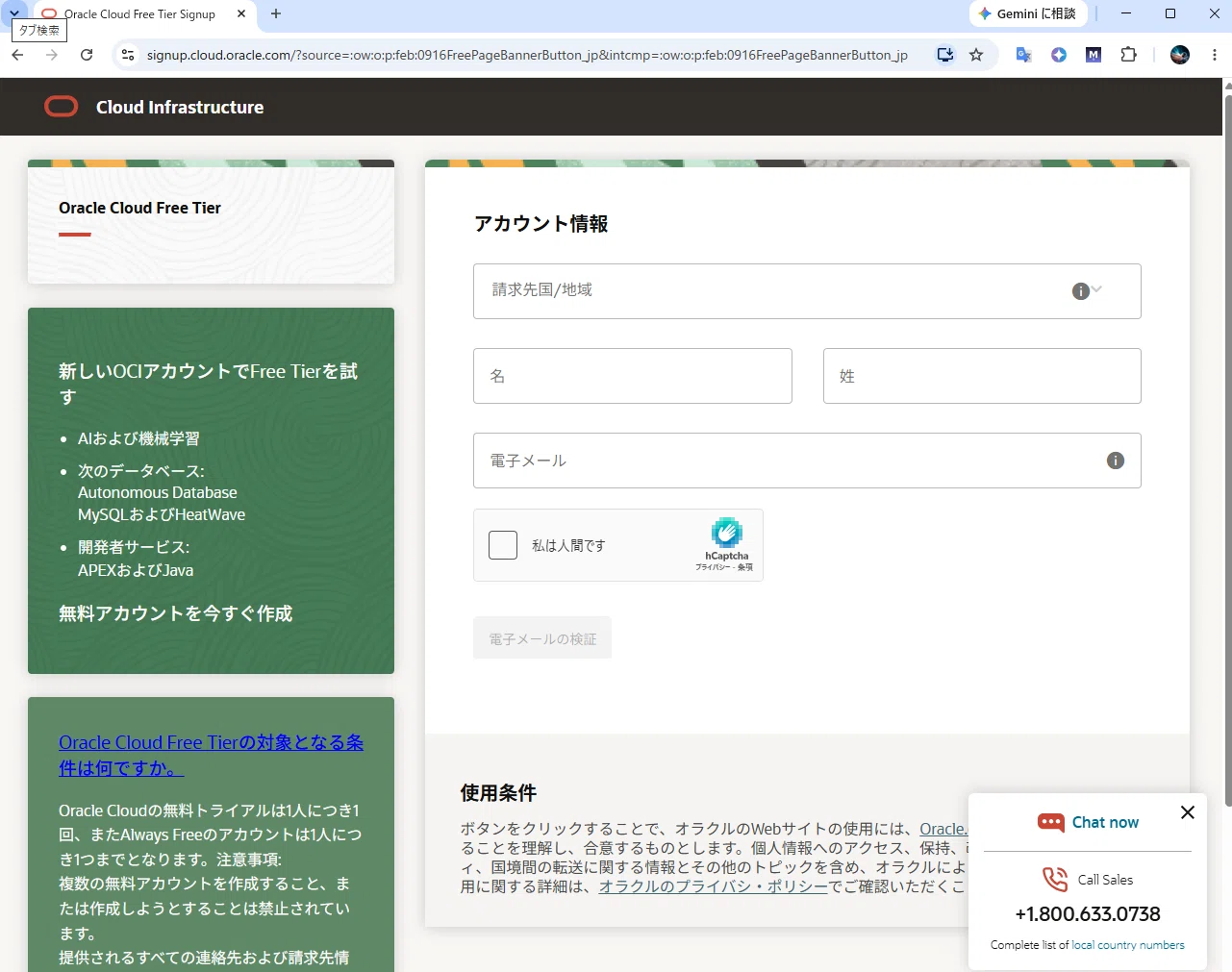The width and height of the screenshot is (1232, 972).
Task: Open the local country numbers link
Action: [x=1128, y=945]
